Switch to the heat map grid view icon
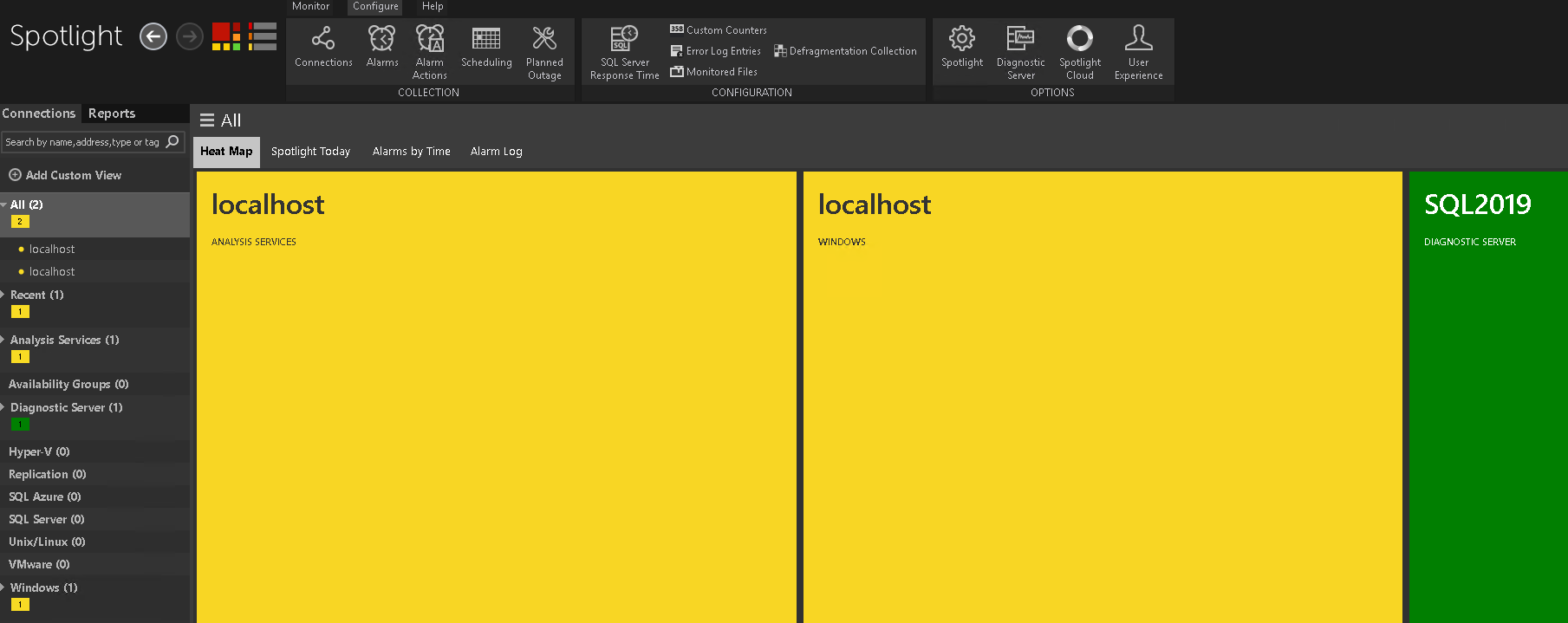Screen dimensions: 1568x623 (226, 36)
